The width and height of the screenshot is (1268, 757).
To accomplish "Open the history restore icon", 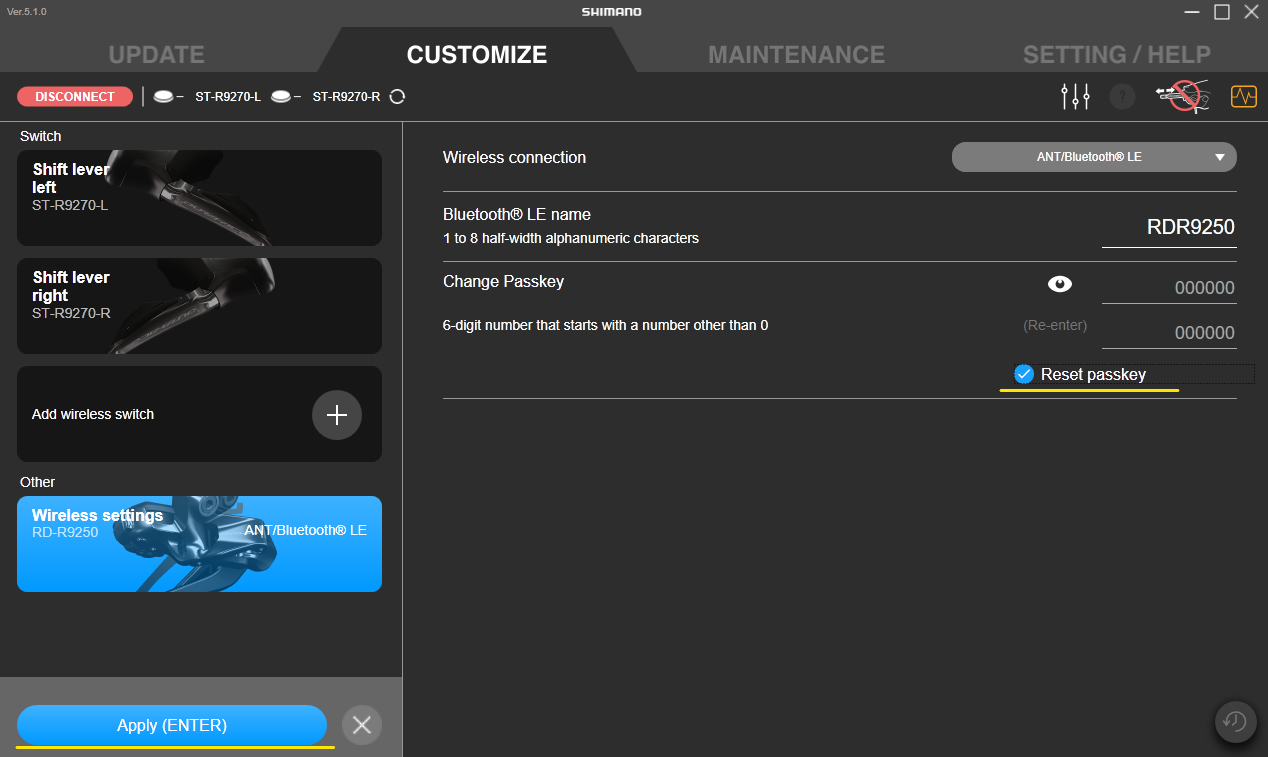I will pos(1236,721).
